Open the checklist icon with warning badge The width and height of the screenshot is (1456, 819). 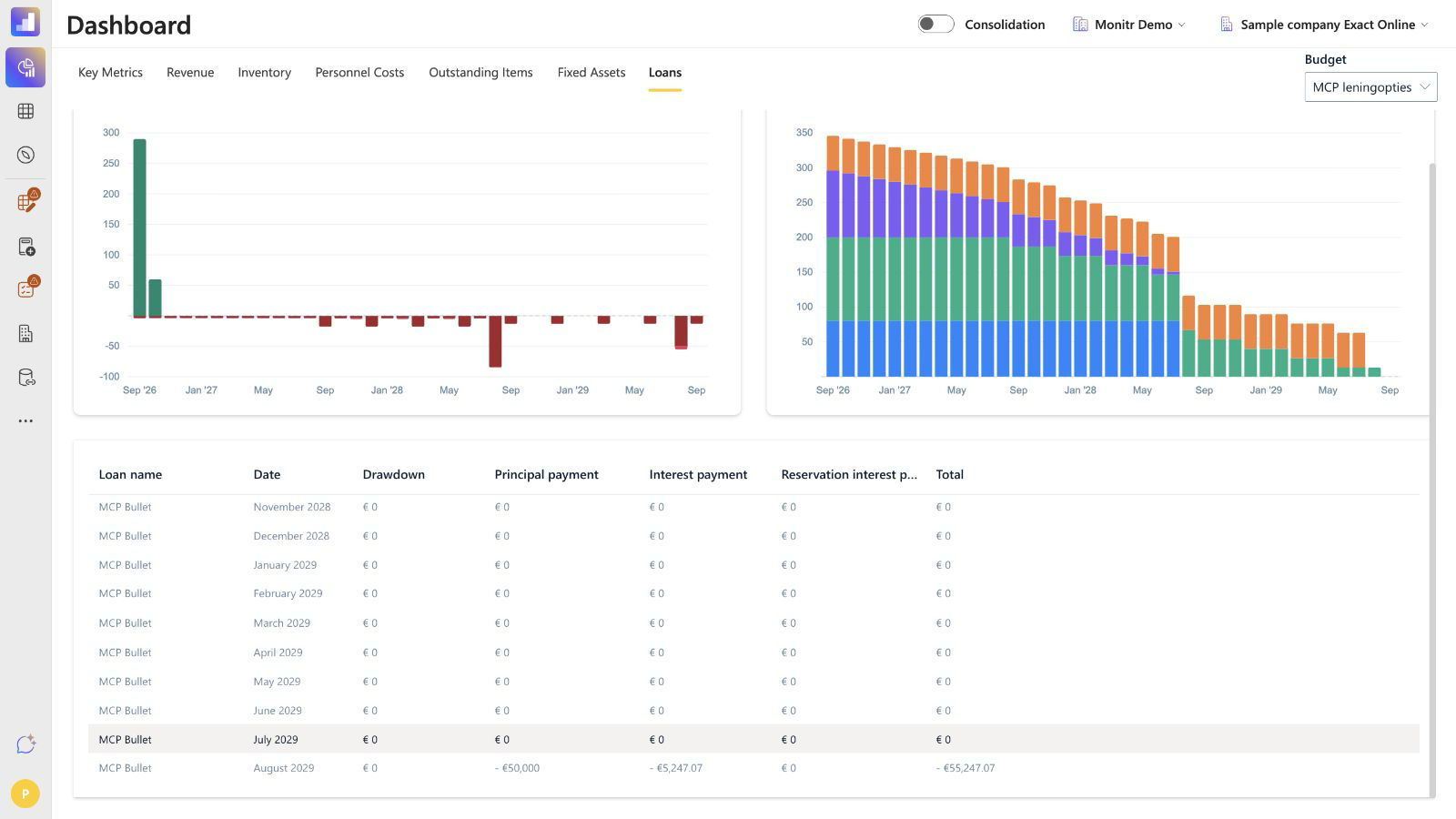[x=26, y=288]
